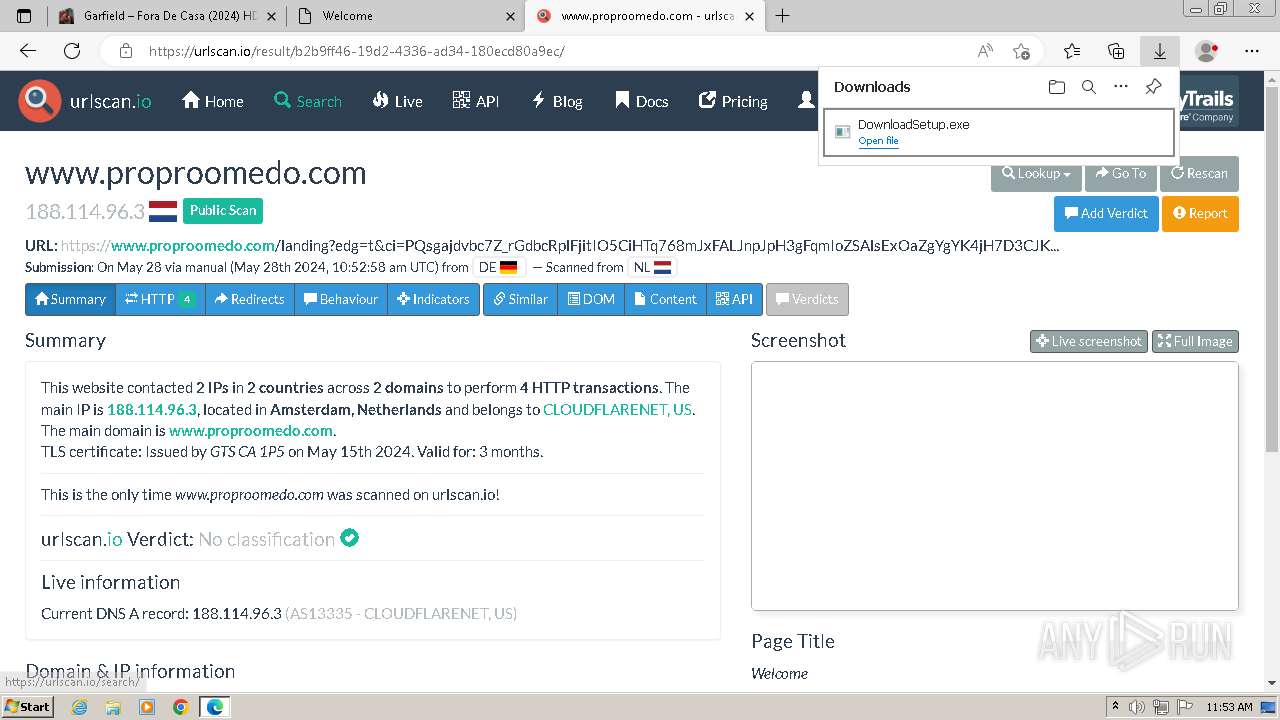This screenshot has width=1280, height=720.
Task: Open Chrome from the taskbar
Action: coord(180,707)
